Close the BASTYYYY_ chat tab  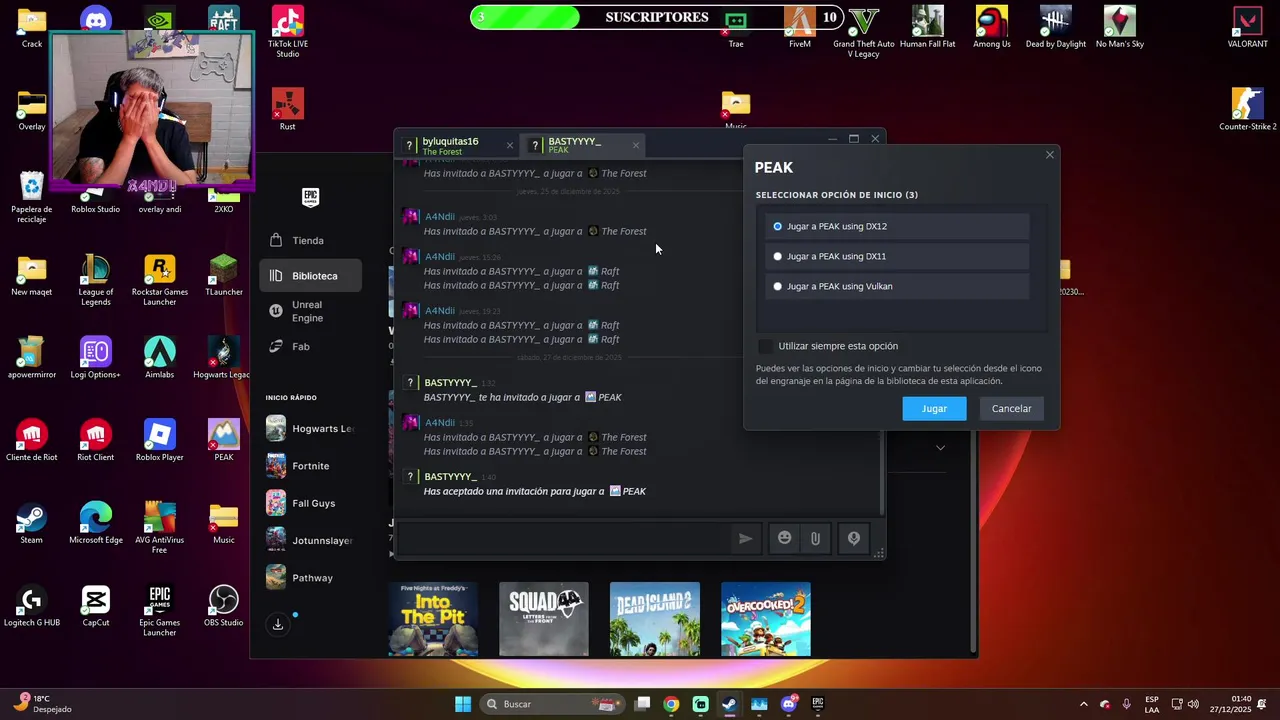click(635, 146)
